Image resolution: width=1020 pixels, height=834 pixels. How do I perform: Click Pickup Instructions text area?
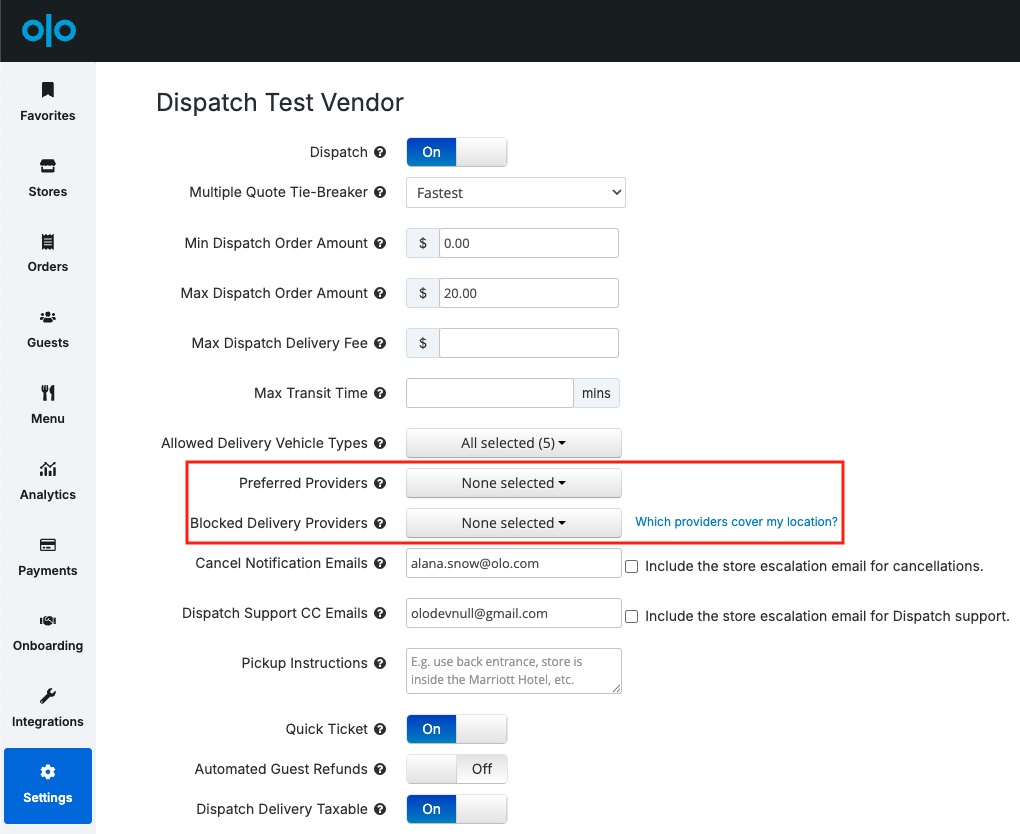click(x=514, y=671)
